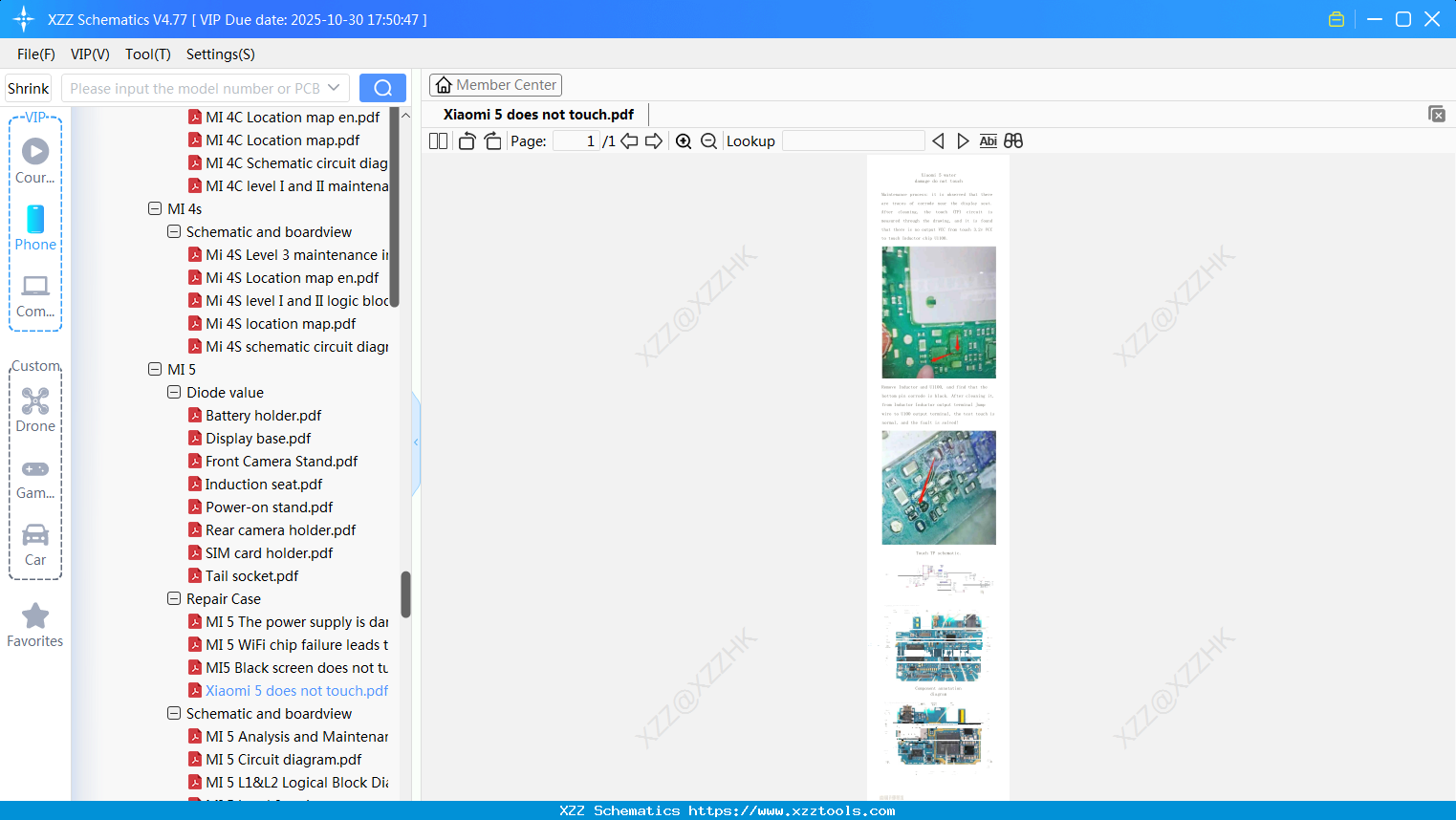This screenshot has height=820, width=1456.
Task: Collapse the Repair Case folder
Action: pos(174,598)
